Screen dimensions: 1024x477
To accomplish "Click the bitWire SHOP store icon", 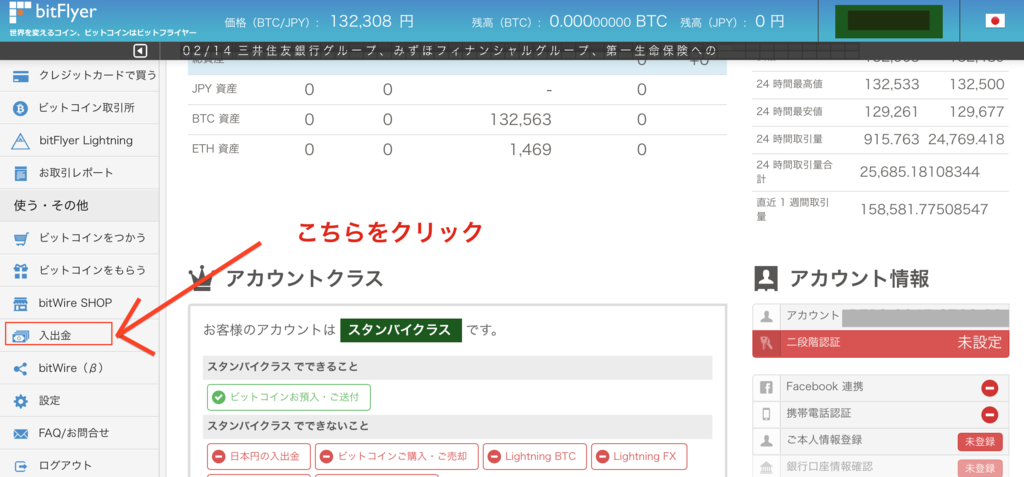I will (21, 303).
